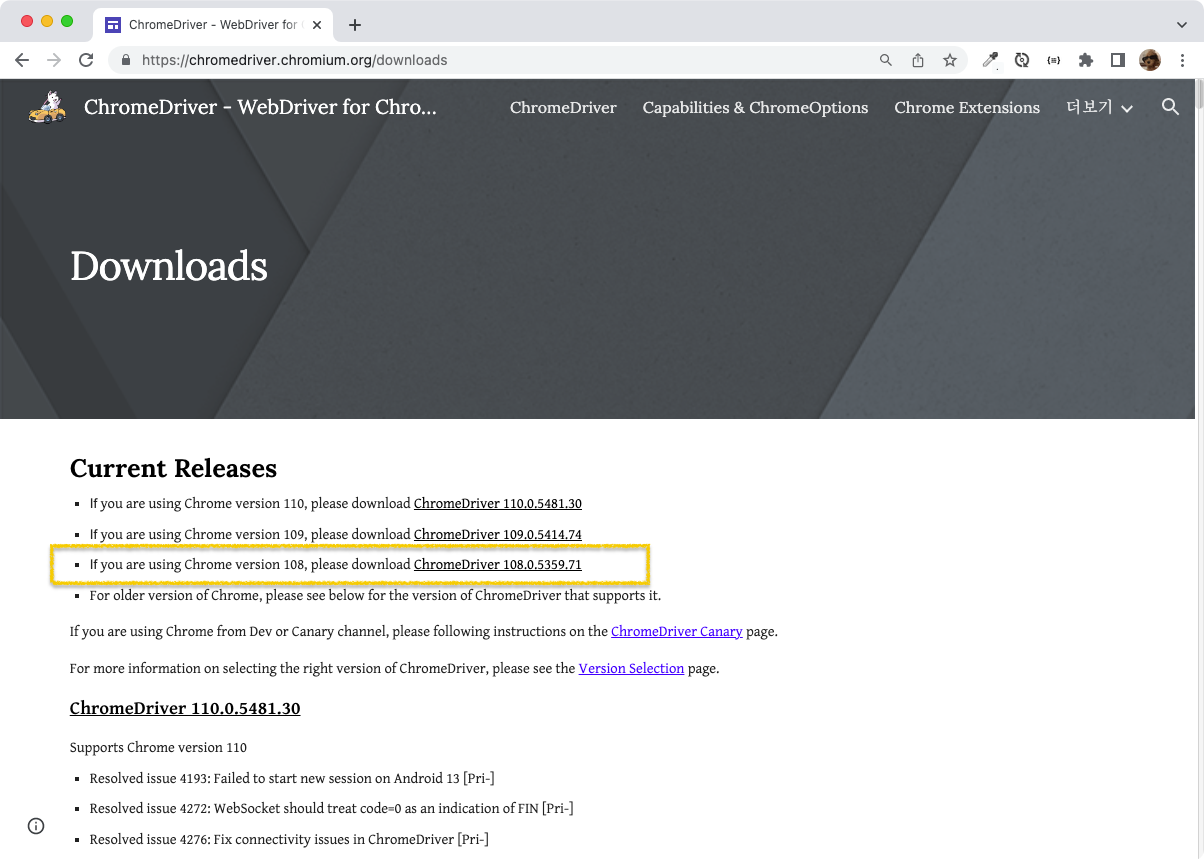This screenshot has height=860, width=1204.
Task: Select the ChromeDriver - WebDriver browser tab
Action: [x=213, y=25]
